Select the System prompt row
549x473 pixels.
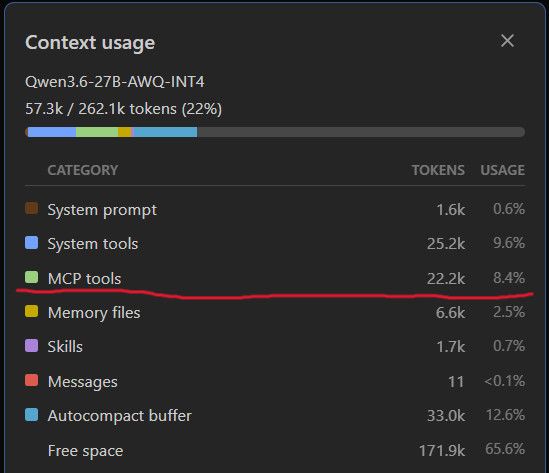[275, 209]
